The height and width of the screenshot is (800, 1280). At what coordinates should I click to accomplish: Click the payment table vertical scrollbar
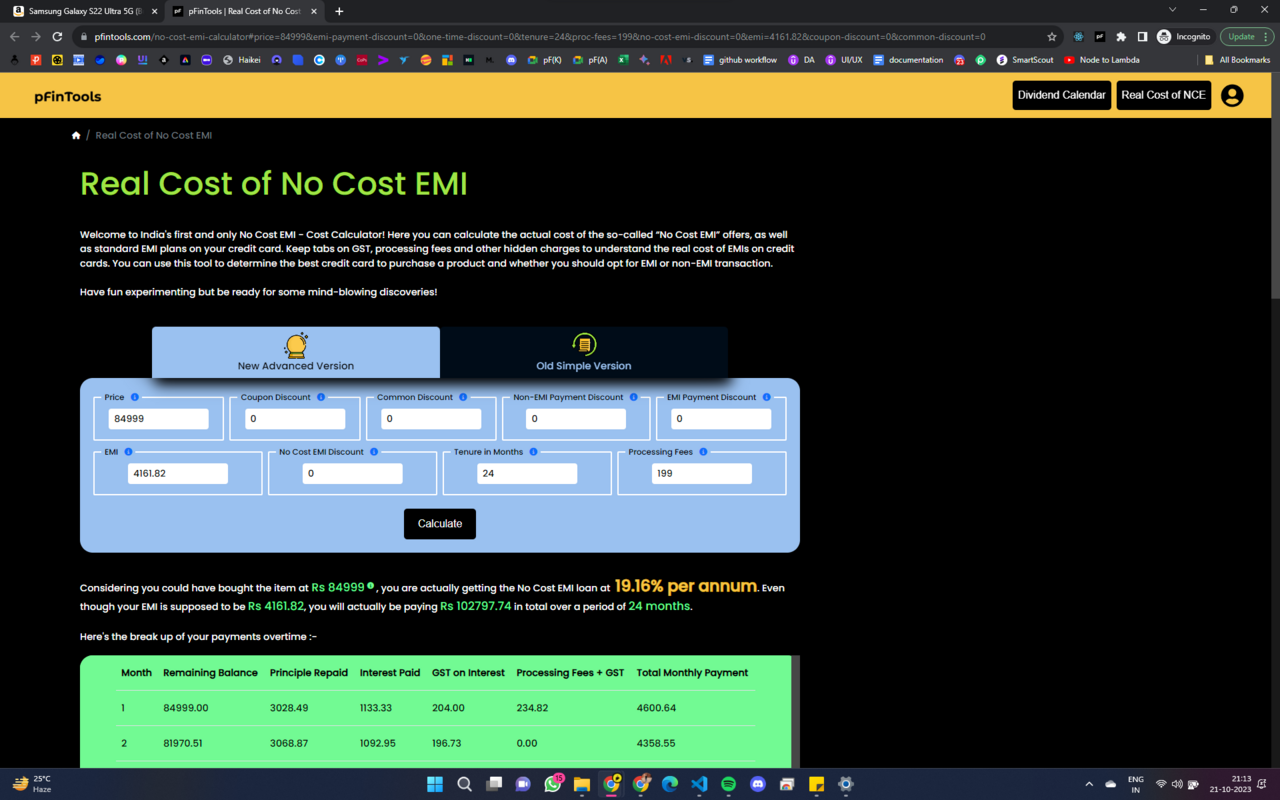[x=795, y=712]
